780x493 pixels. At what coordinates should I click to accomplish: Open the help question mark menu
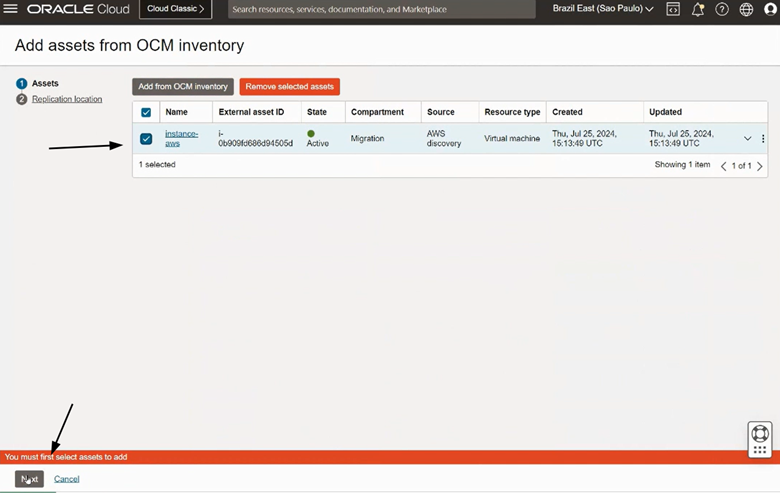[x=722, y=9]
